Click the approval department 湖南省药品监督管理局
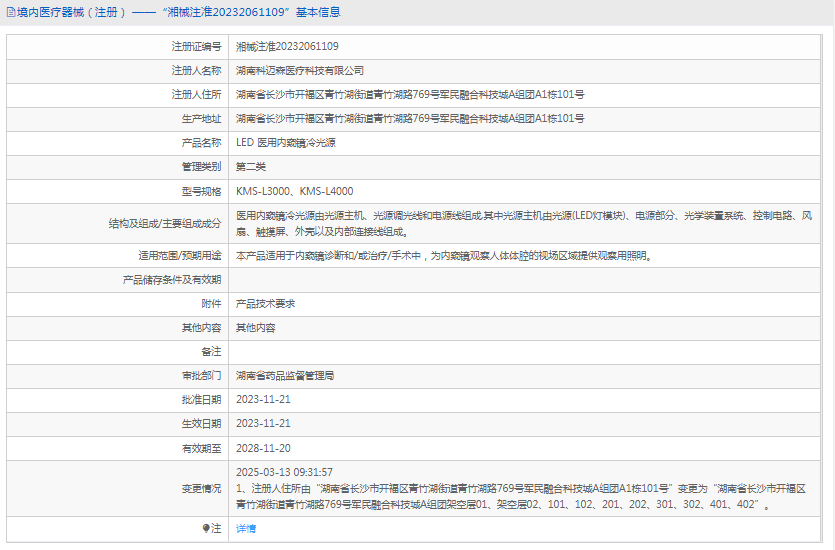Image resolution: width=835 pixels, height=550 pixels. coord(285,376)
